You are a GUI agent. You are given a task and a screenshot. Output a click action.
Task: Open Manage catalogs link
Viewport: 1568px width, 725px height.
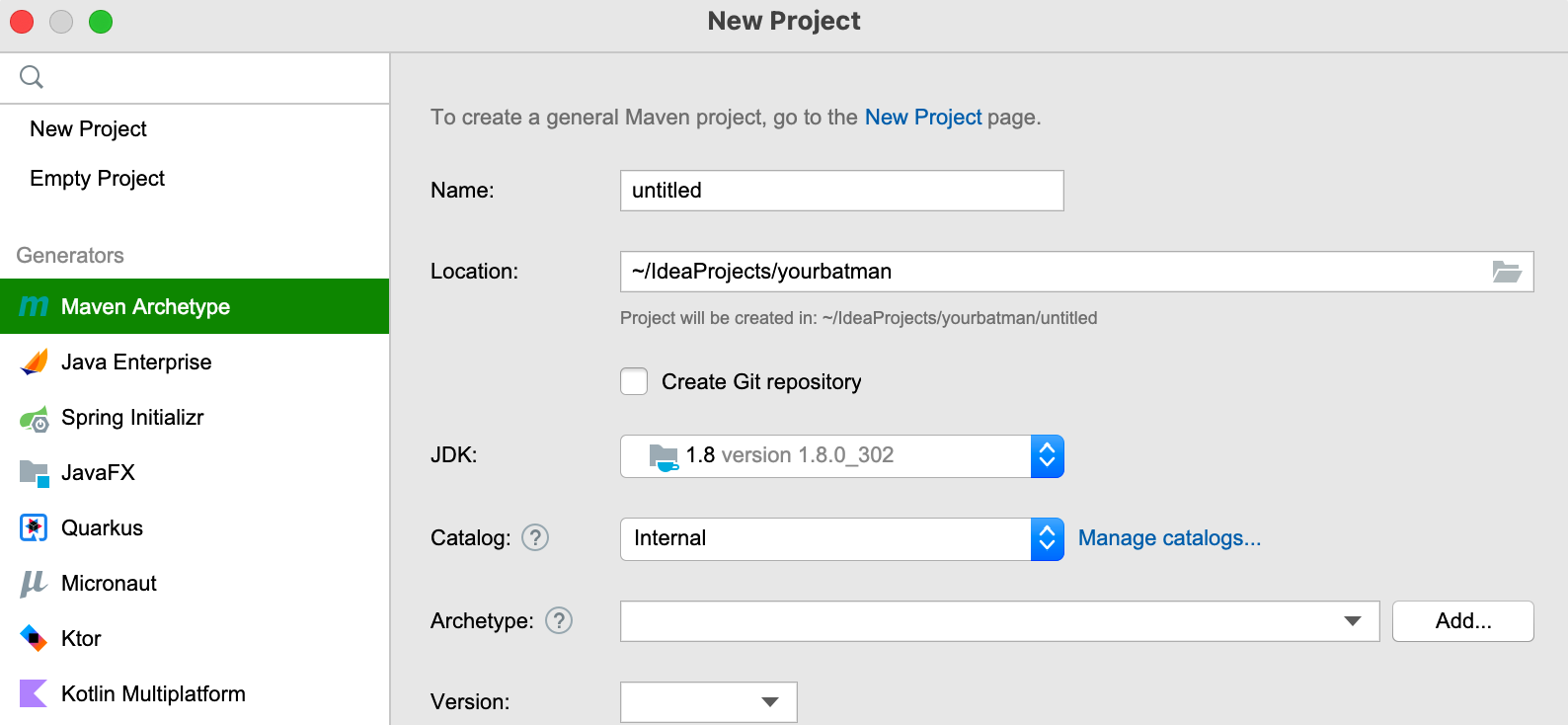tap(1169, 538)
